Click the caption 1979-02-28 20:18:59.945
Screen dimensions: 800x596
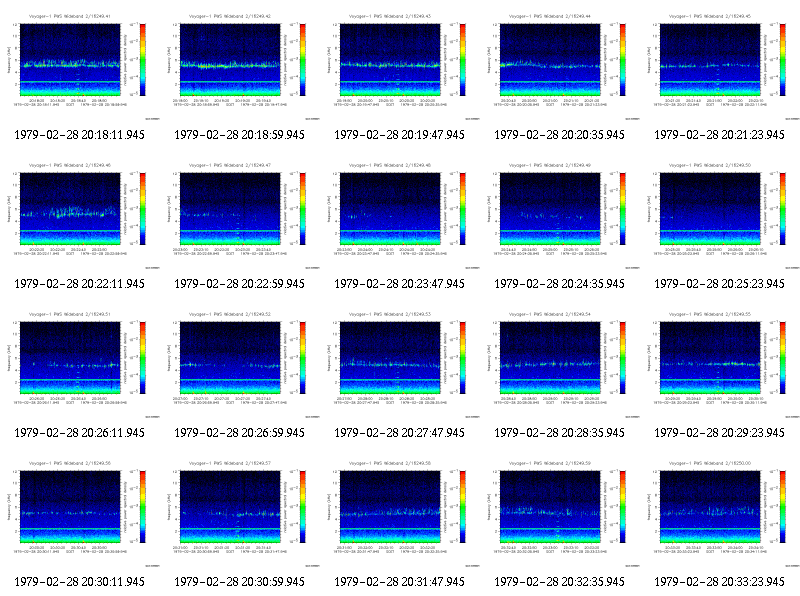tap(240, 135)
